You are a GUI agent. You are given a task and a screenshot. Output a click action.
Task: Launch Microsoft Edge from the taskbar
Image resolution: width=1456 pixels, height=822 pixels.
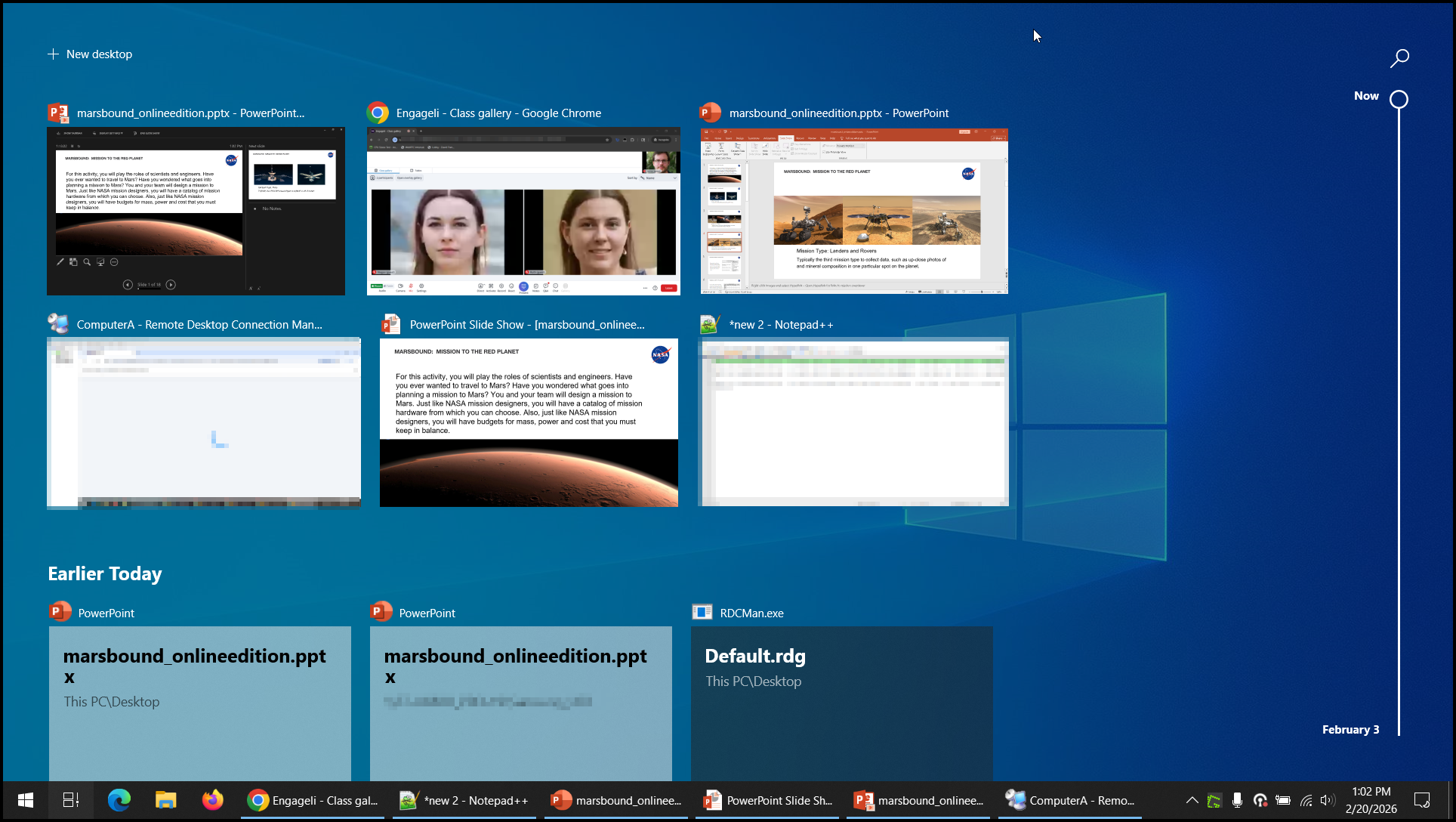tap(119, 800)
